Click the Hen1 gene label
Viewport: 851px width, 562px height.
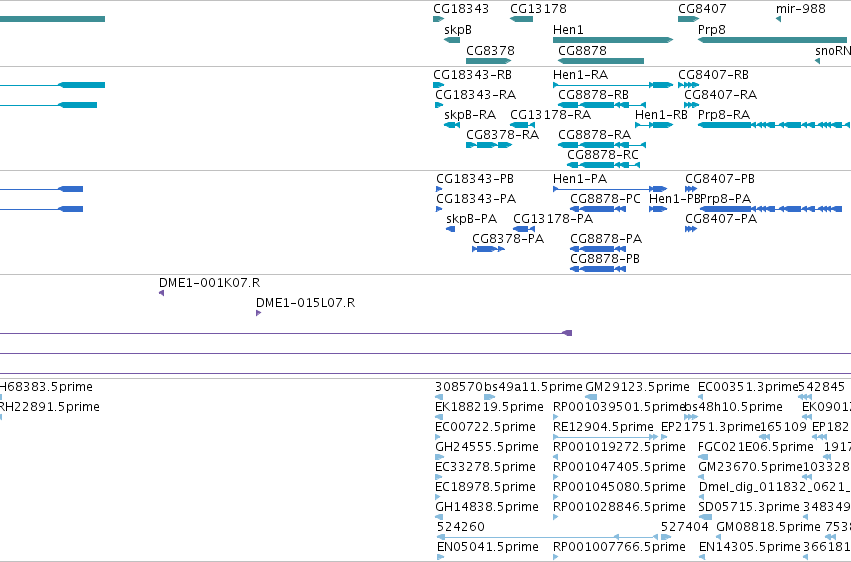pos(568,30)
